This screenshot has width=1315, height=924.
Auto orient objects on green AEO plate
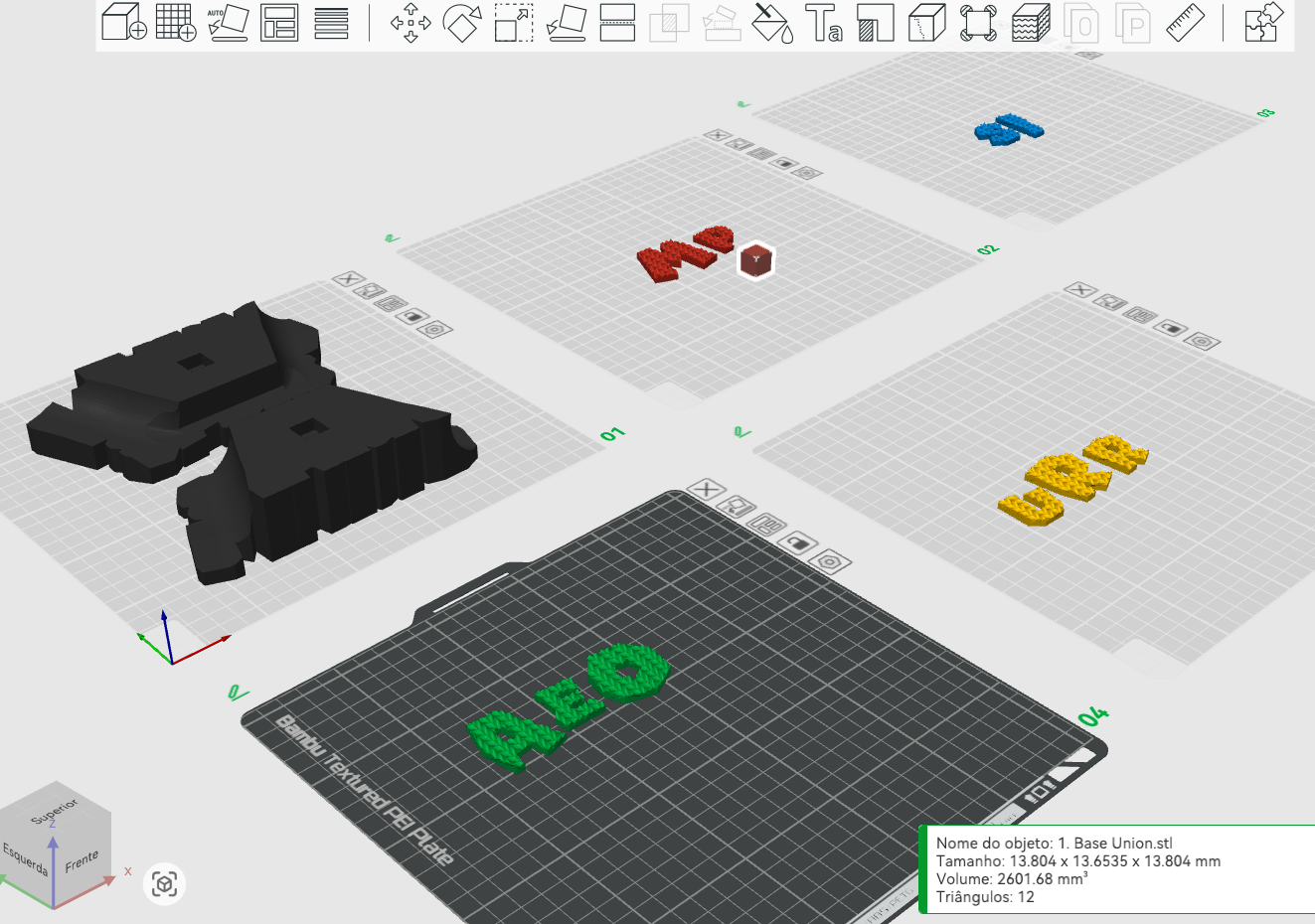737,507
